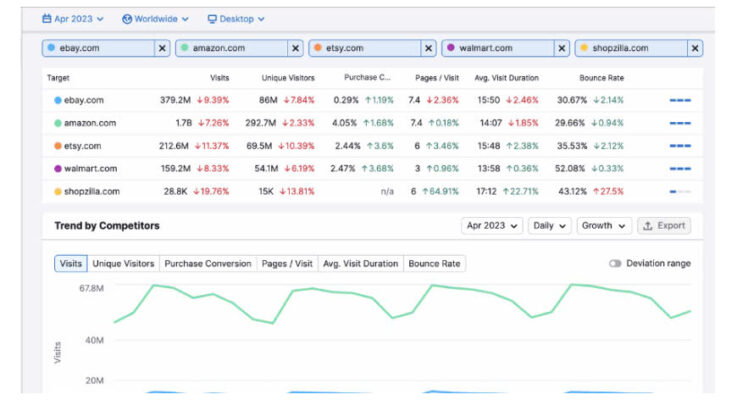Image resolution: width=748 pixels, height=400 pixels.
Task: Open amazon.com row in the table
Action: (x=372, y=123)
